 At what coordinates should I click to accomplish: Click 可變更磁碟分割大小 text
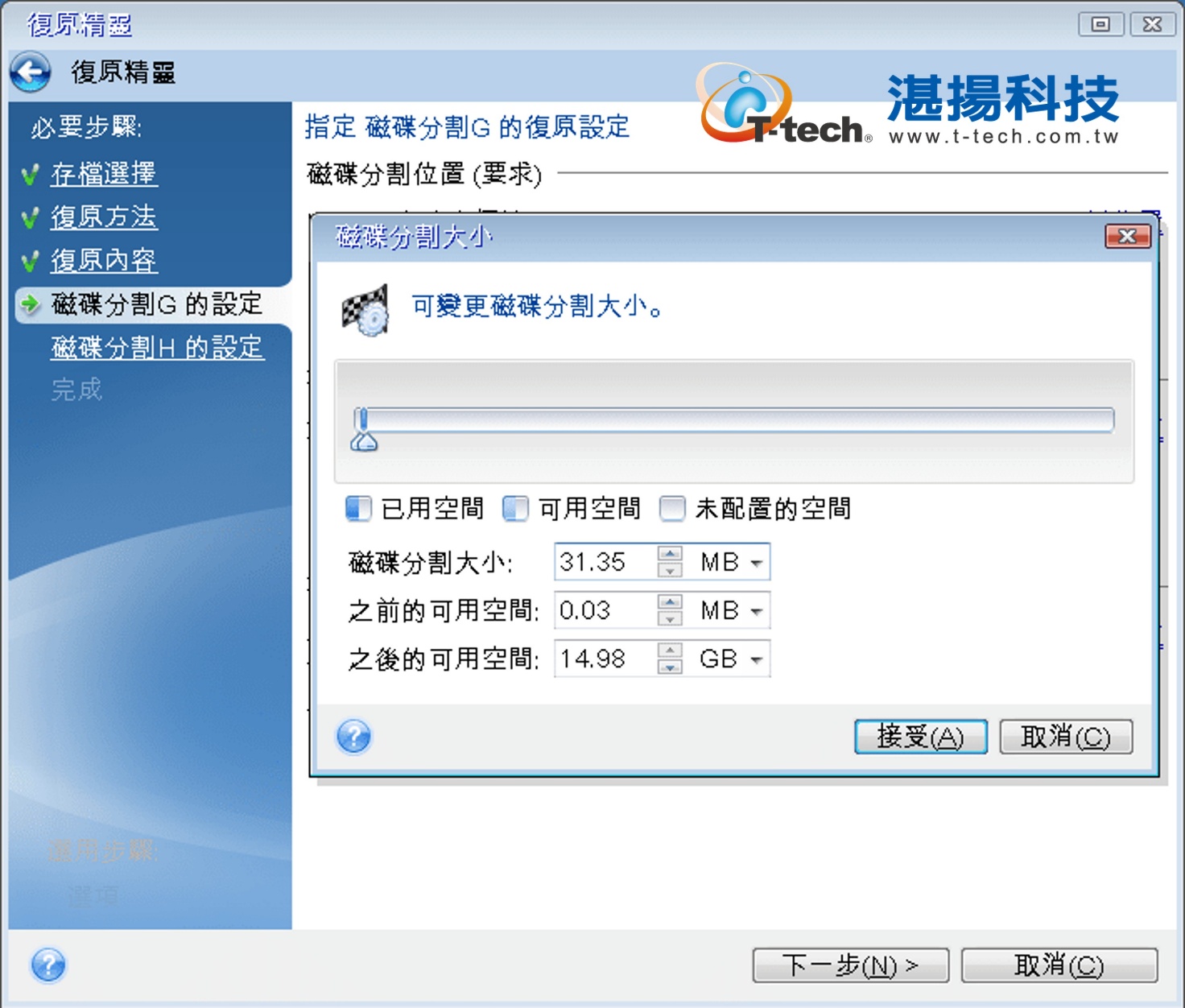537,307
